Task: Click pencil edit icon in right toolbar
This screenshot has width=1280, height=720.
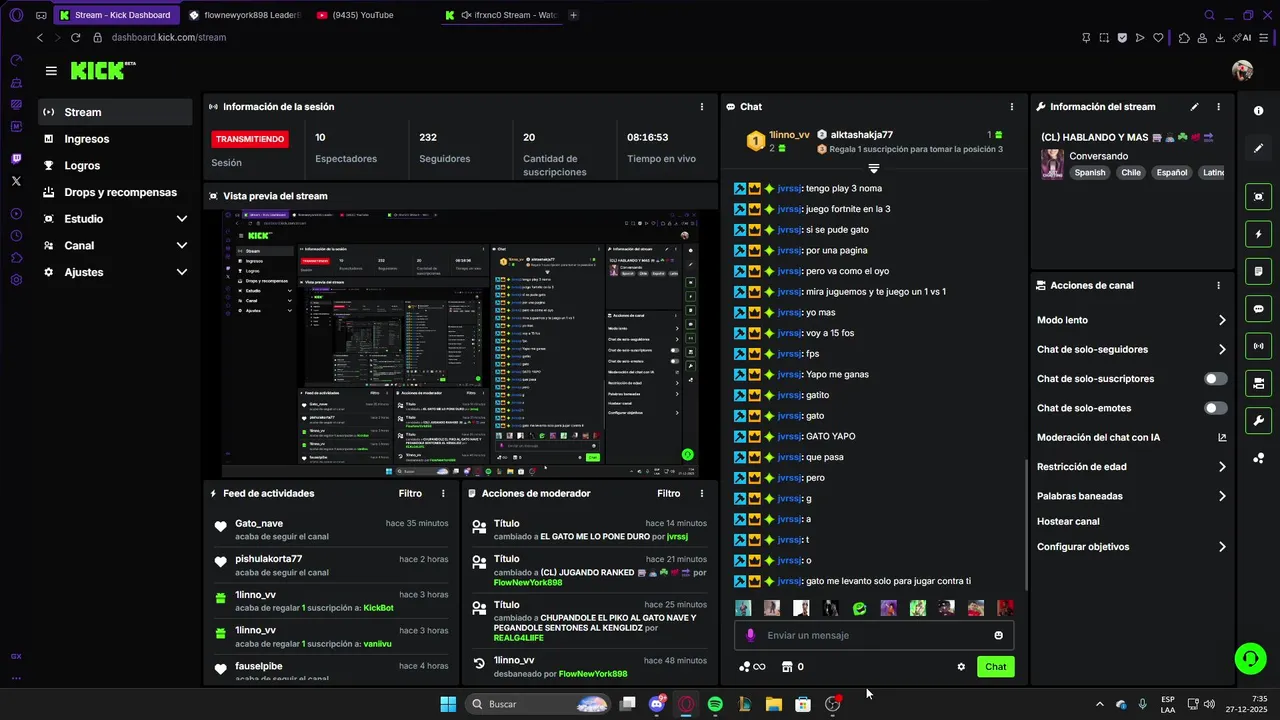Action: 1258,148
